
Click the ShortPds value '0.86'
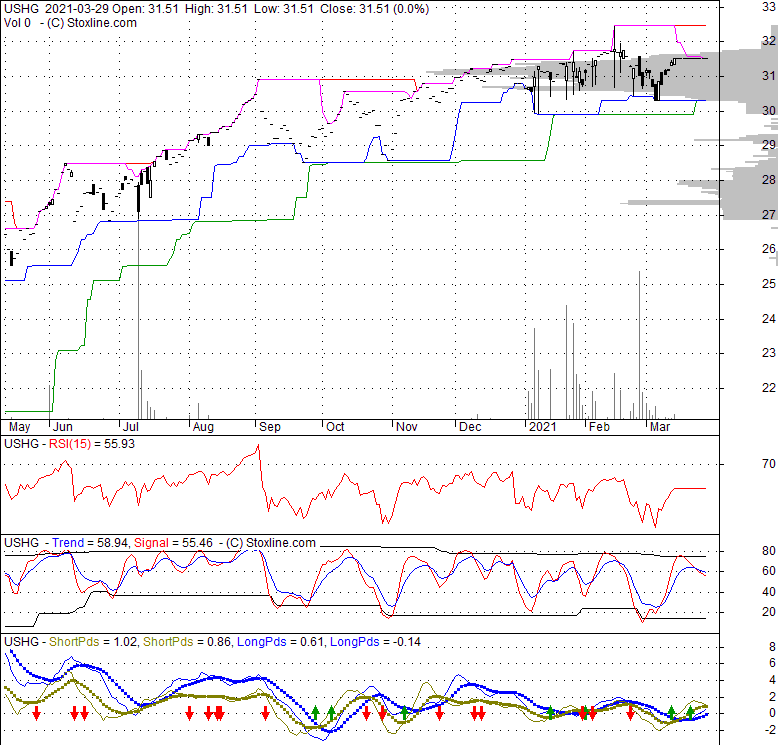click(218, 642)
